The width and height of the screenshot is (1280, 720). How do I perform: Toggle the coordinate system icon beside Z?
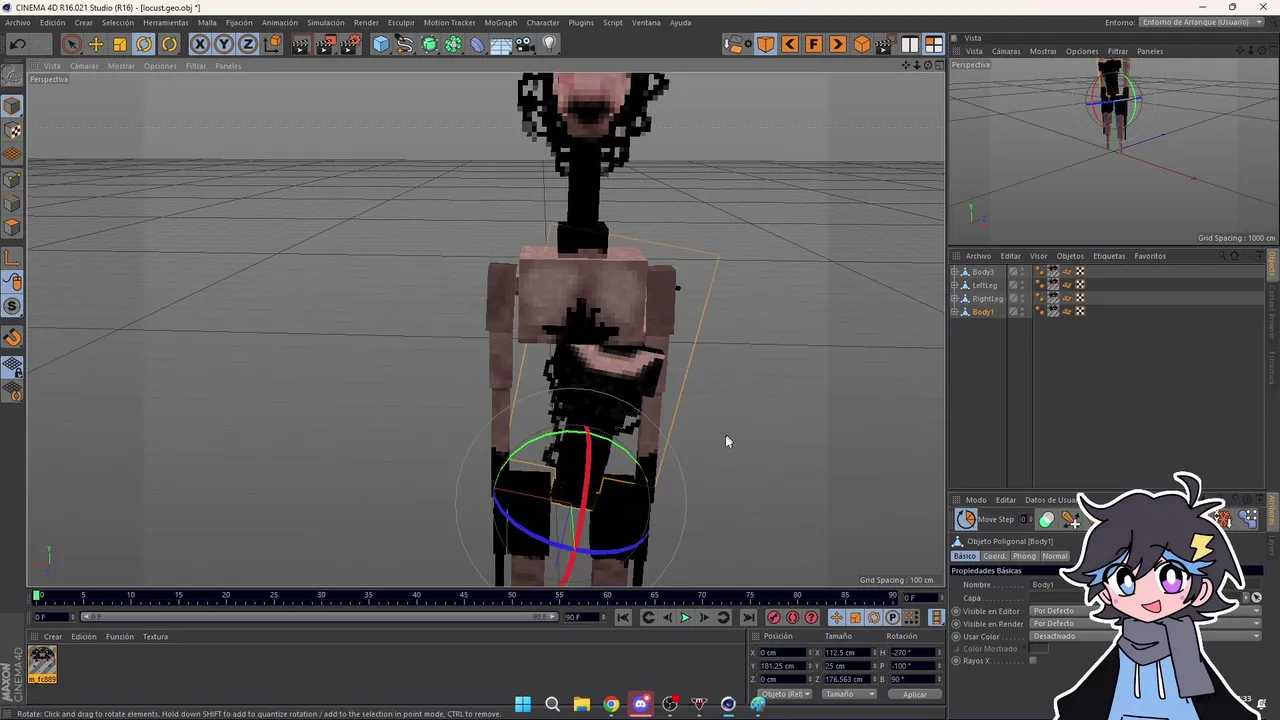[272, 44]
